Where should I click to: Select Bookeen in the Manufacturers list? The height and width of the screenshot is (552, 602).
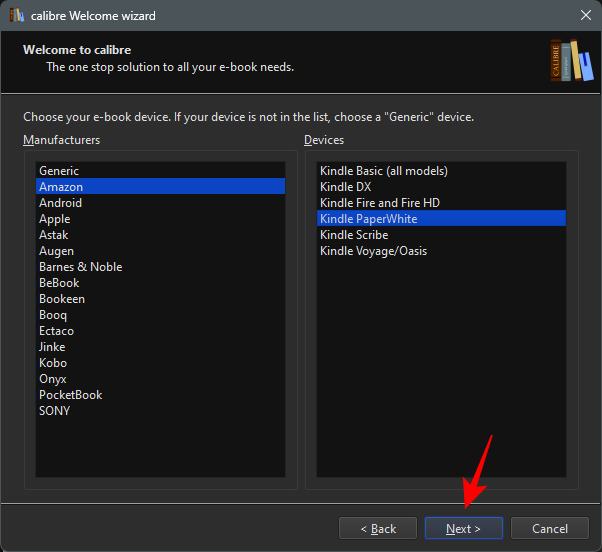pos(62,299)
